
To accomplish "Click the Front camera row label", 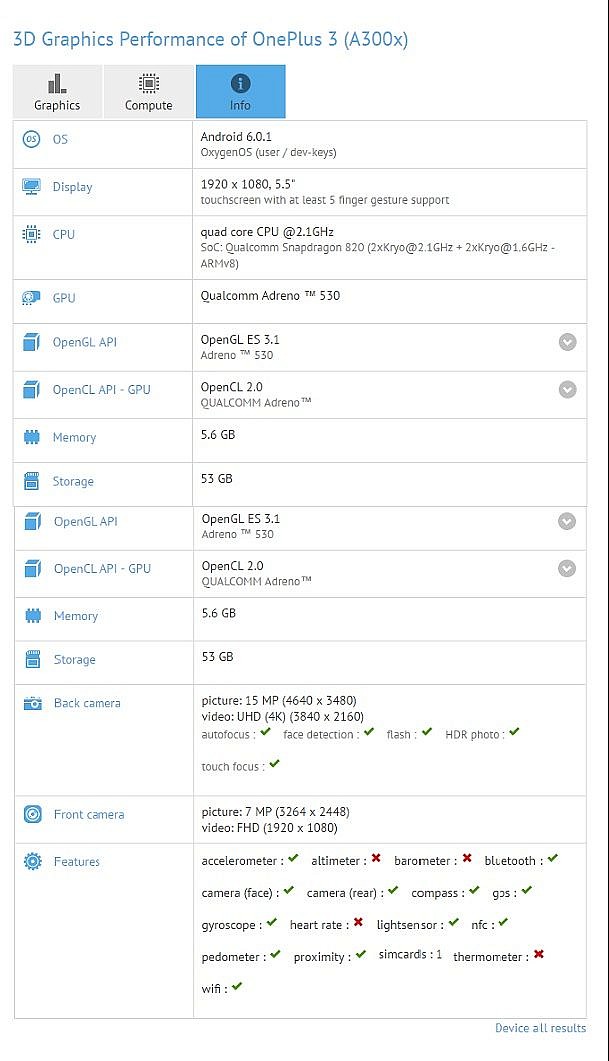I will (x=89, y=815).
